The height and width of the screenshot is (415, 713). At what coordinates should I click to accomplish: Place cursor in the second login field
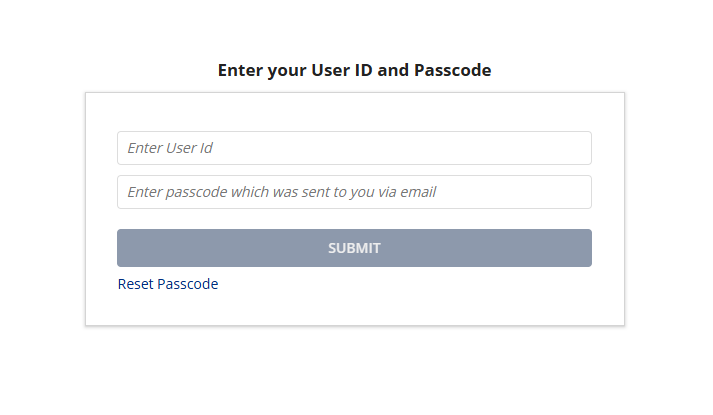(x=354, y=192)
